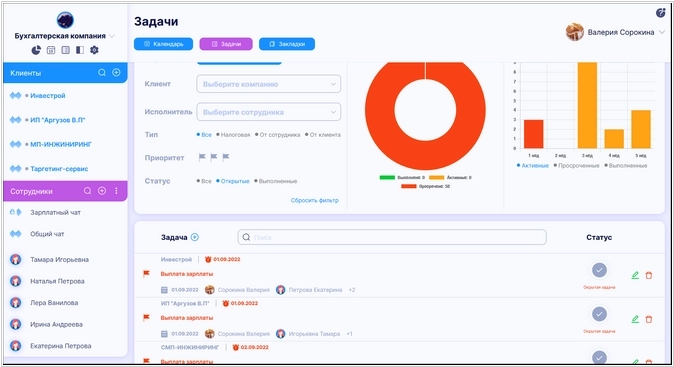Search clients with the magnifier icon
This screenshot has width=674, height=367.
pos(102,73)
